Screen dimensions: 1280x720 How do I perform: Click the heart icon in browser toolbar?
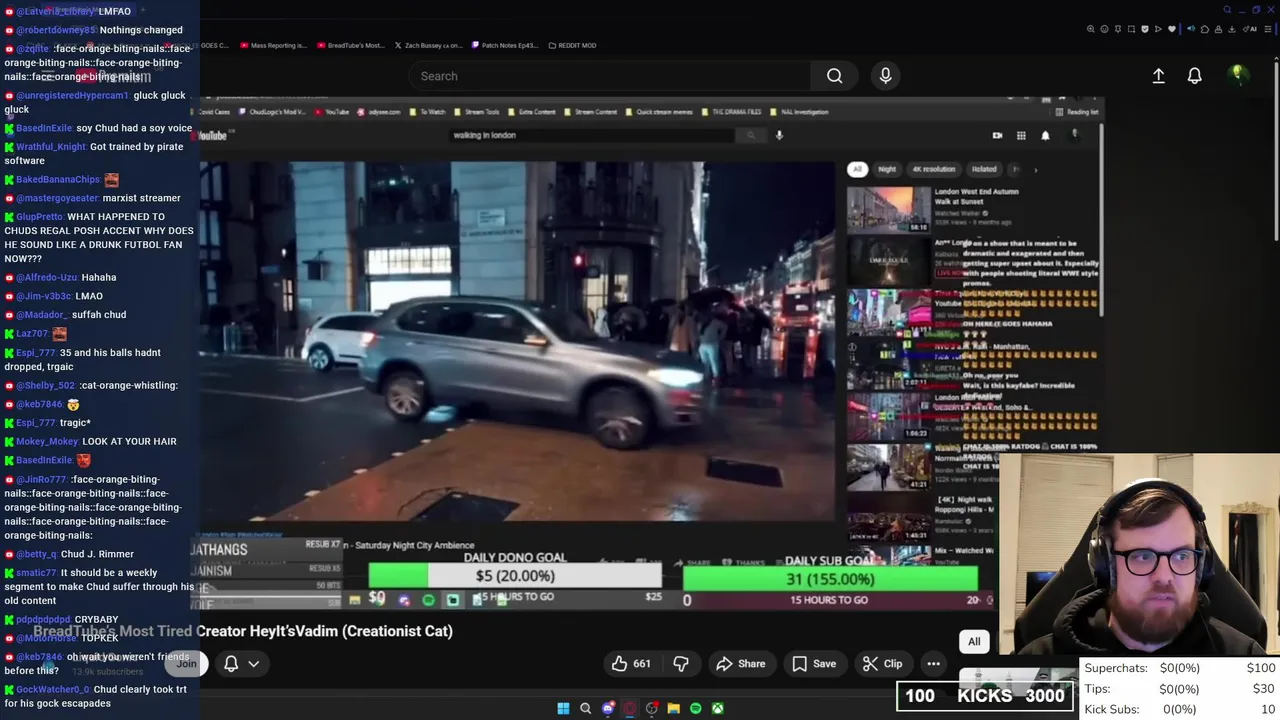point(1172,29)
